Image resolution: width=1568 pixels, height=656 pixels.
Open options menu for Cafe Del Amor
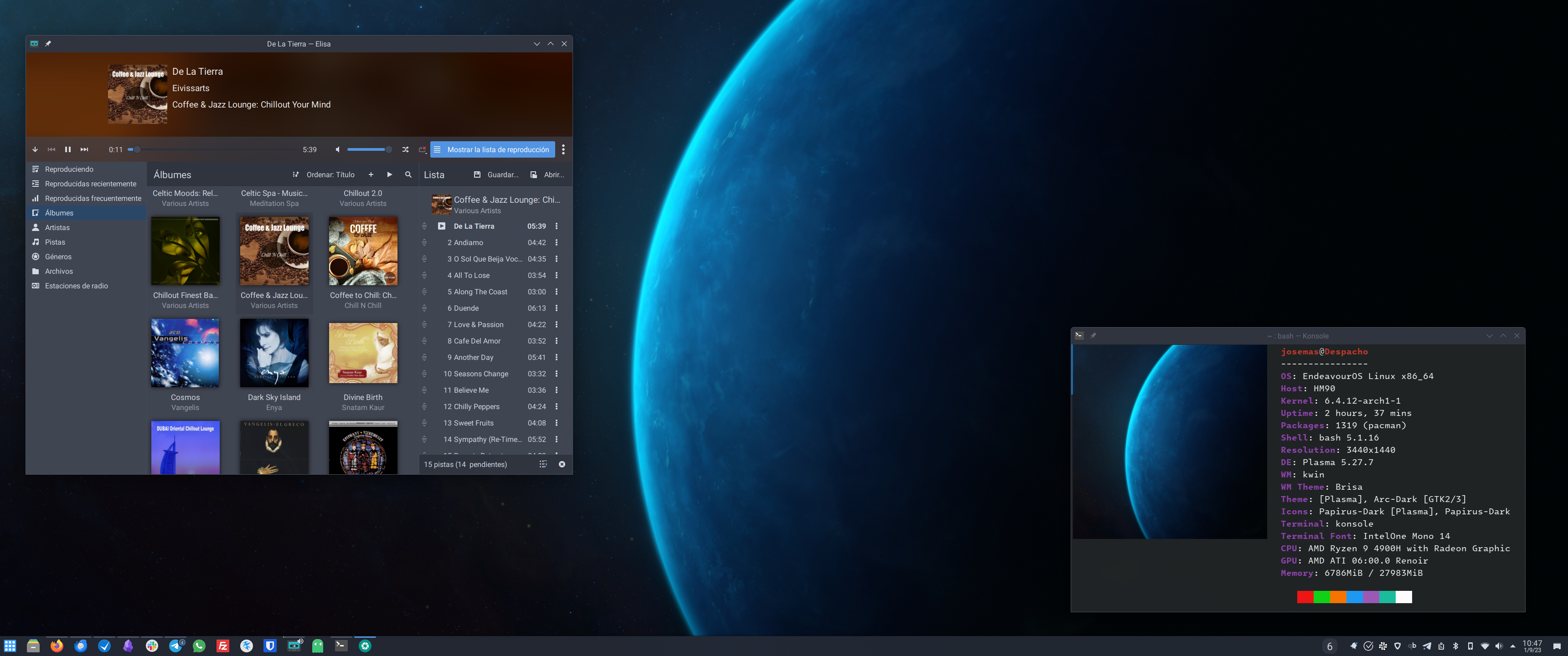tap(557, 341)
